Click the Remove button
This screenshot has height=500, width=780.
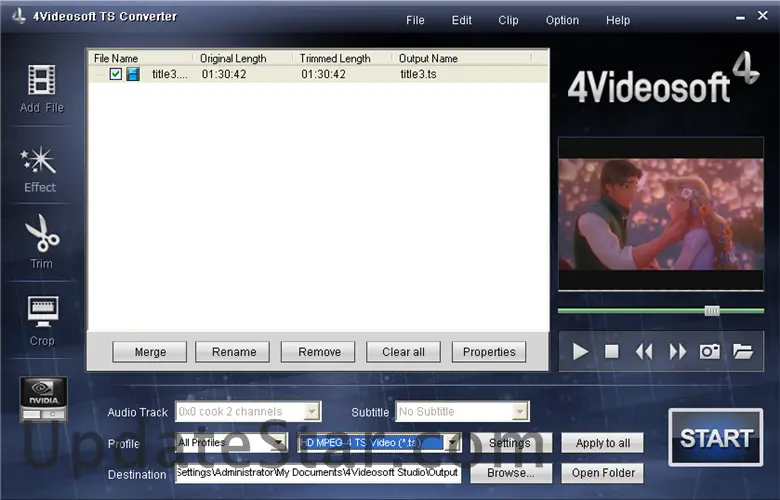point(318,352)
